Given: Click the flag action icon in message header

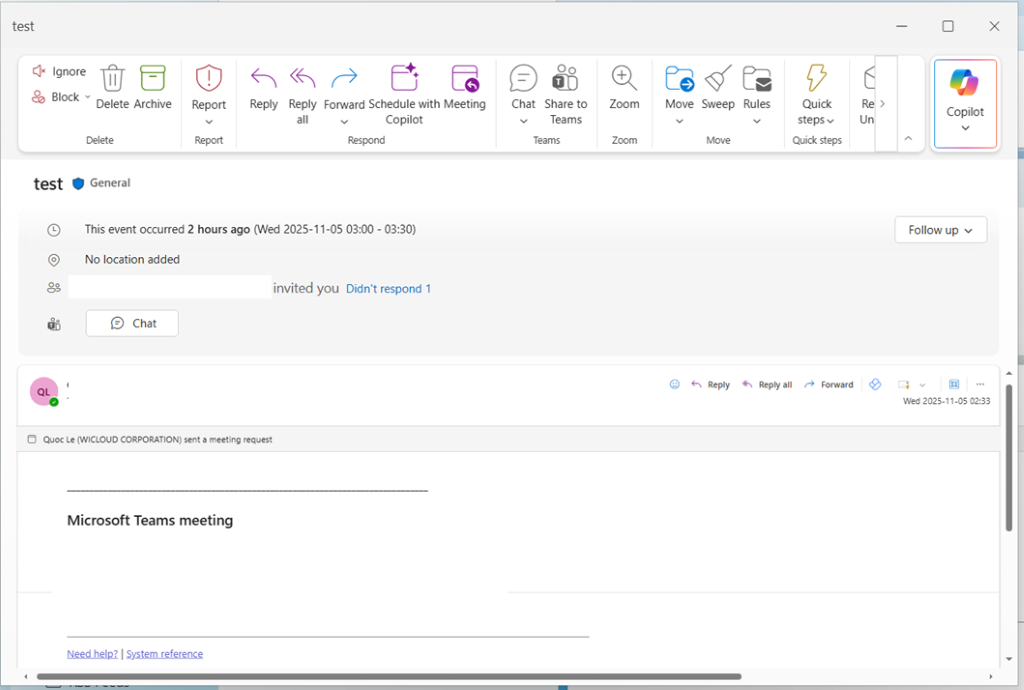Looking at the screenshot, I should (904, 384).
